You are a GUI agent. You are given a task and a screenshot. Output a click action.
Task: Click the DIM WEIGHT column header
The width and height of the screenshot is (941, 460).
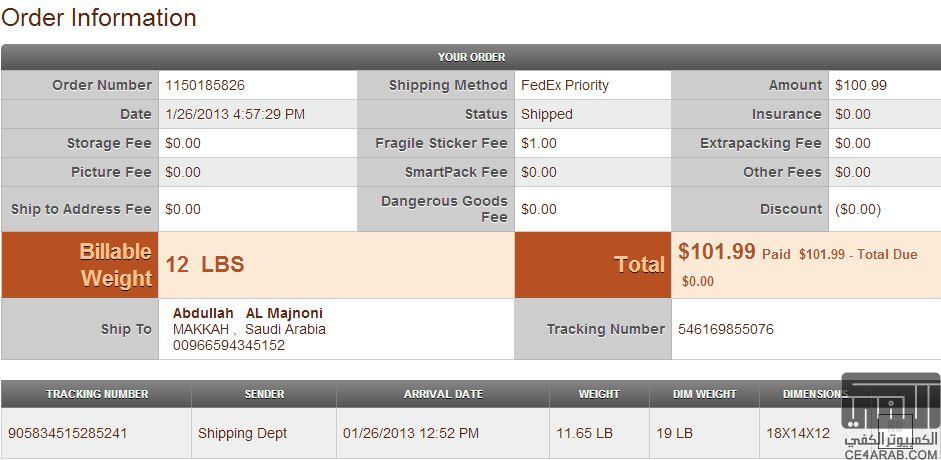click(705, 395)
